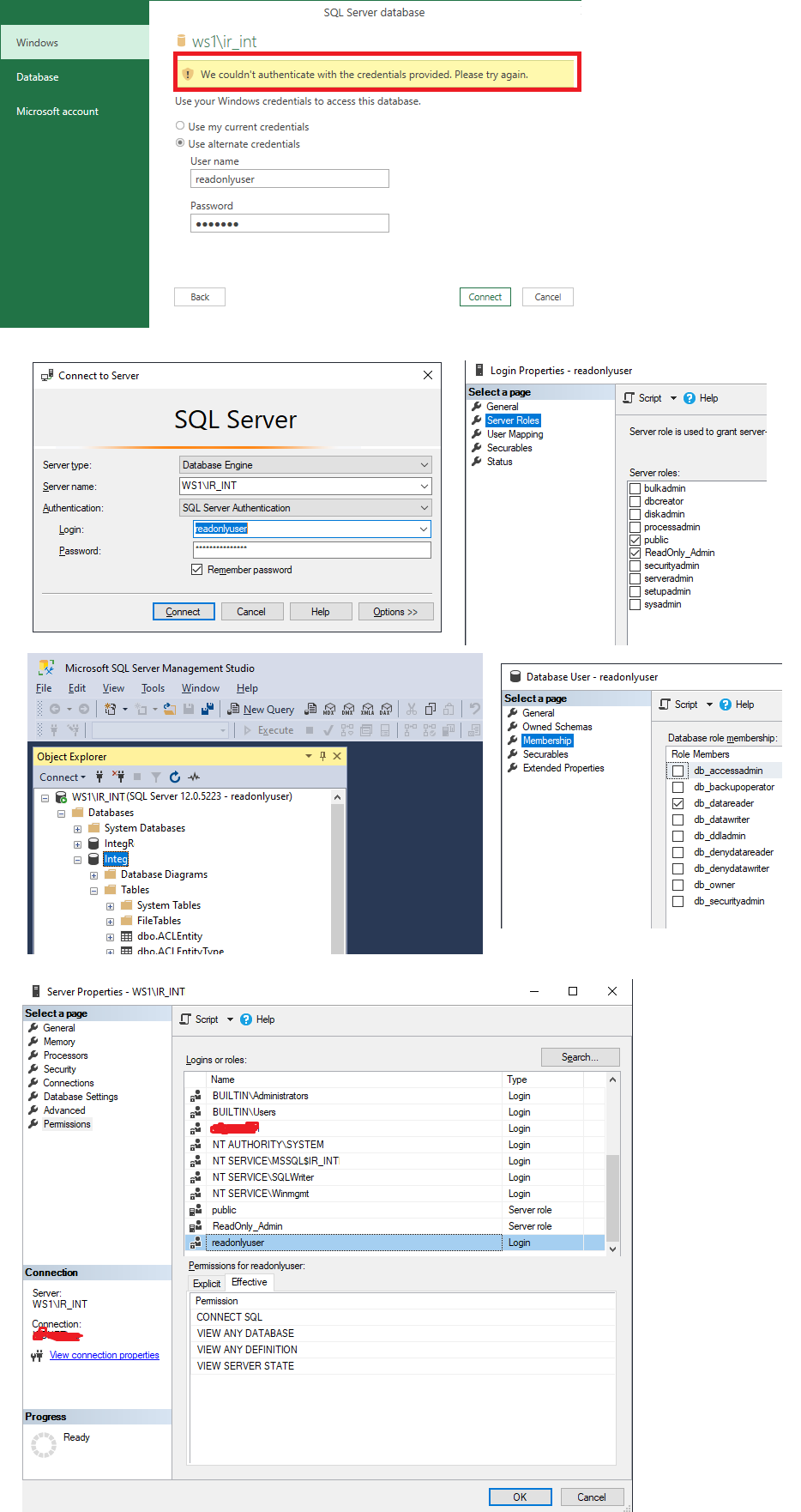Viewport: 801px width, 1512px height.
Task: Click the MDX query icon in SSMS toolbar
Action: (329, 709)
